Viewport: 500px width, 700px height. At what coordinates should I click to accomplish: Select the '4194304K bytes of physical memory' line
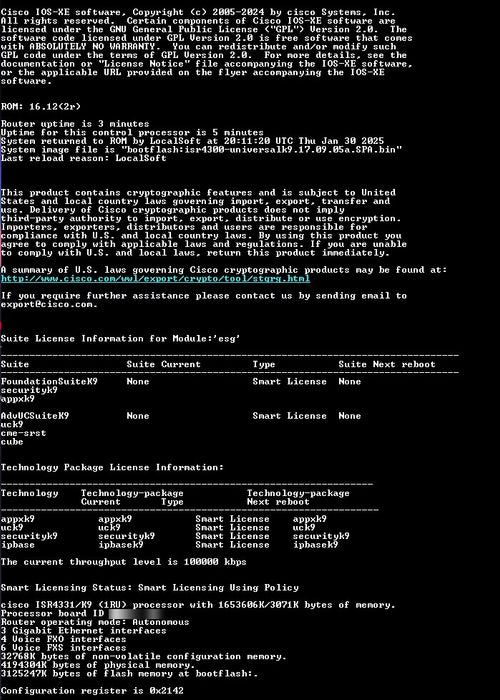(98, 665)
